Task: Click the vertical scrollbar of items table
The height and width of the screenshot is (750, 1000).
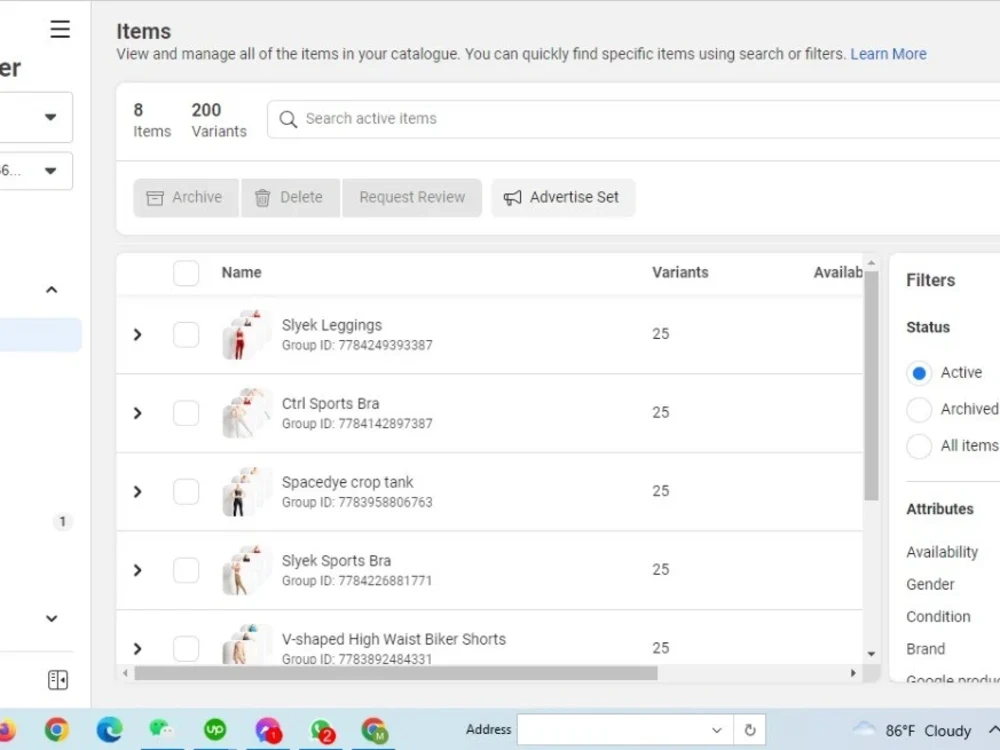Action: [x=871, y=386]
